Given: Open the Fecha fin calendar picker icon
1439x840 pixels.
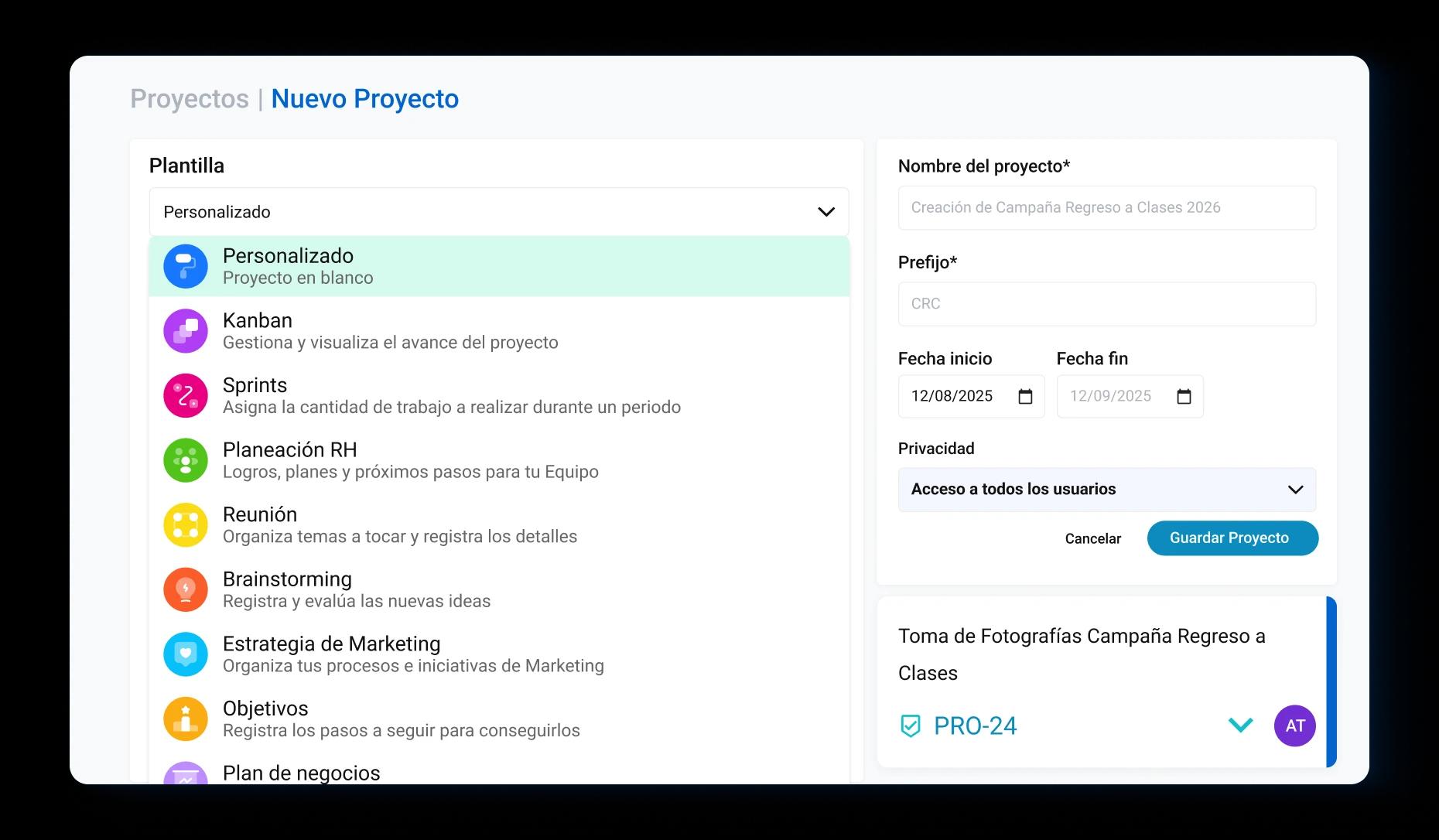Looking at the screenshot, I should [x=1184, y=397].
